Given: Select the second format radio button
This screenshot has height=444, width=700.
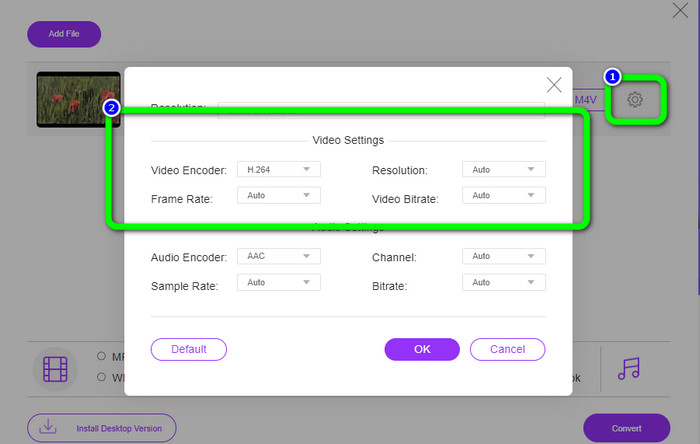Looking at the screenshot, I should click(101, 377).
